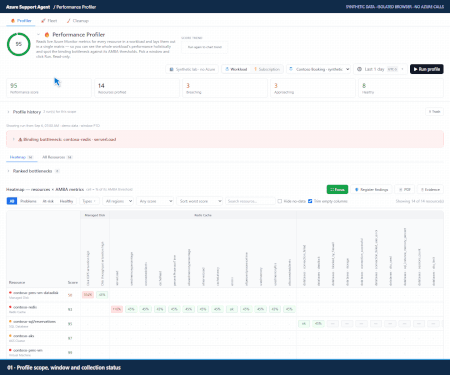Image resolution: width=450 pixels, height=375 pixels.
Task: Open the Cleanup tab
Action: tap(77, 21)
